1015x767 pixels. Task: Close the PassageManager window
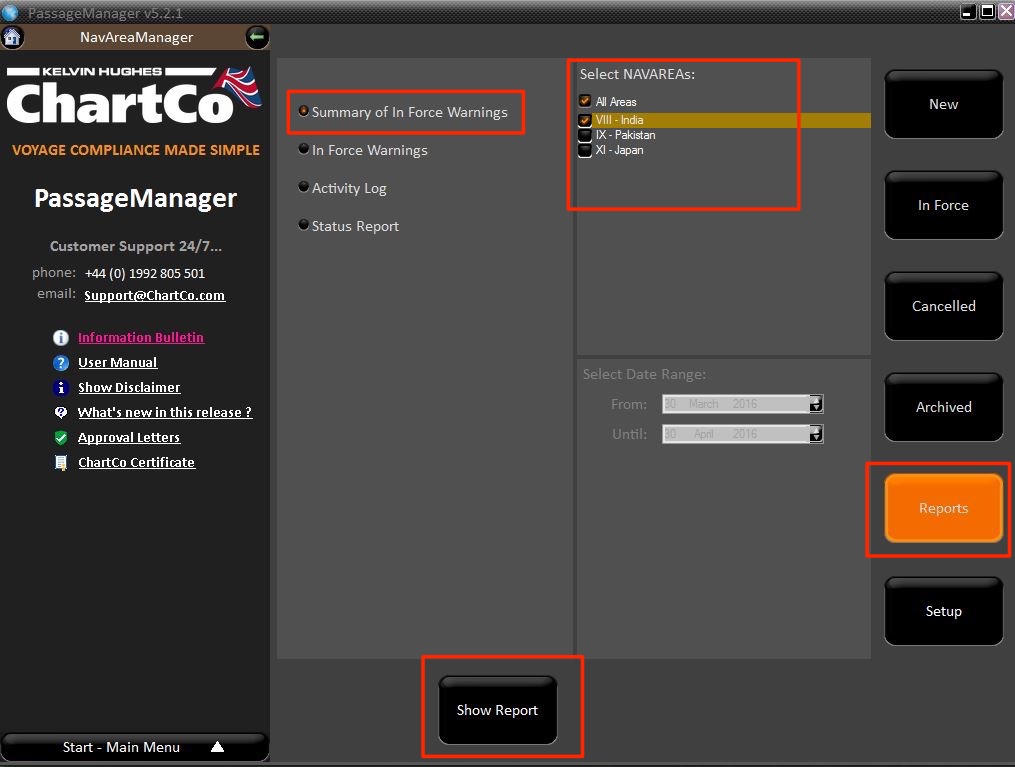click(1006, 12)
